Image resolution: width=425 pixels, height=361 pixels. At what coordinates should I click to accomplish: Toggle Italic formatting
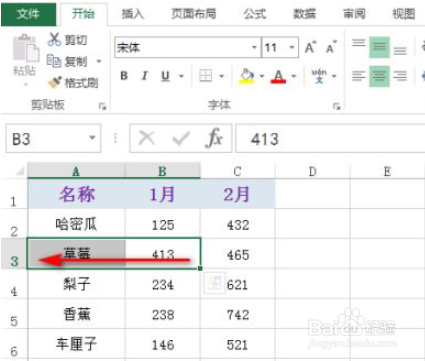[145, 76]
